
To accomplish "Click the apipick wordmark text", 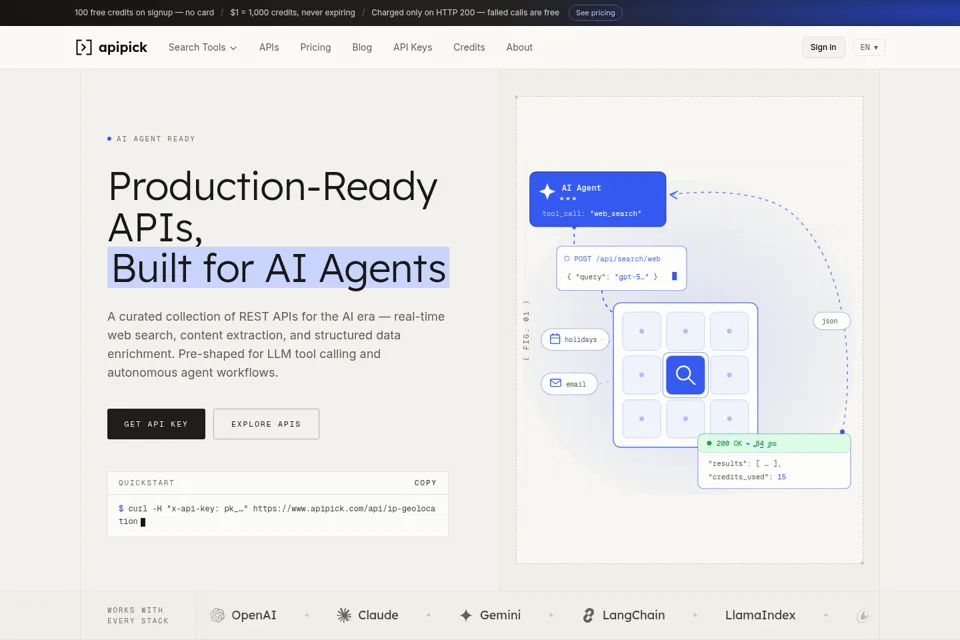I will [123, 47].
